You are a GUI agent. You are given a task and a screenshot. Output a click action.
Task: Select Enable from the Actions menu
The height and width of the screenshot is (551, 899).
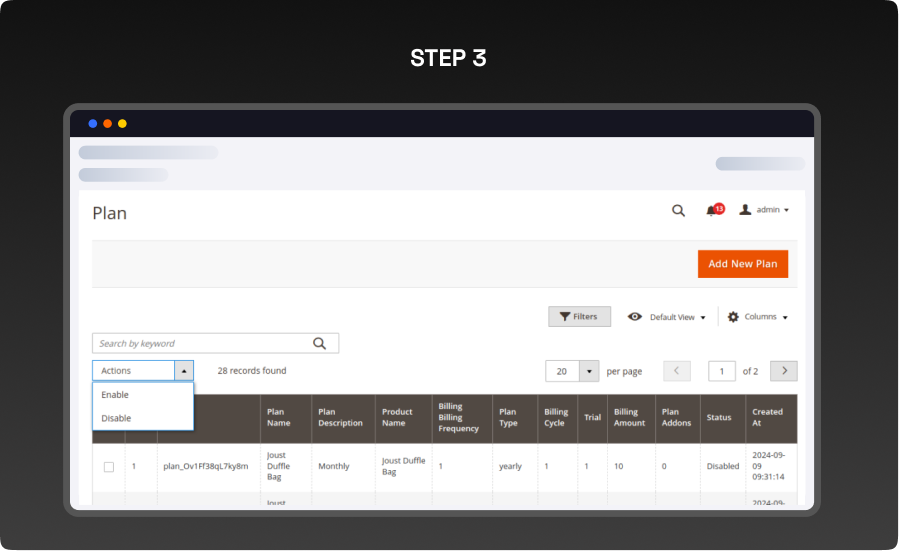115,395
